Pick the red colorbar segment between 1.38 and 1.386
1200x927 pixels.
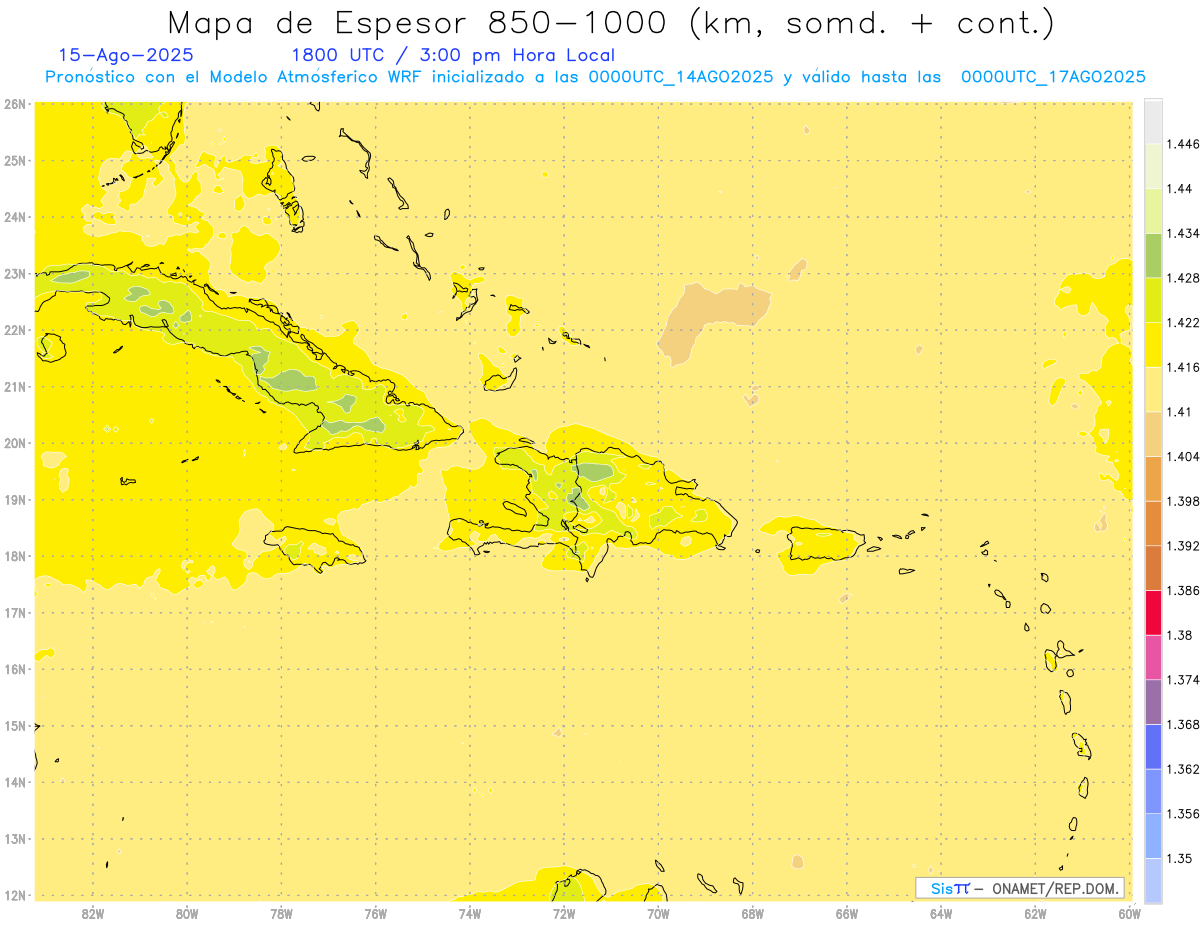pos(1153,613)
